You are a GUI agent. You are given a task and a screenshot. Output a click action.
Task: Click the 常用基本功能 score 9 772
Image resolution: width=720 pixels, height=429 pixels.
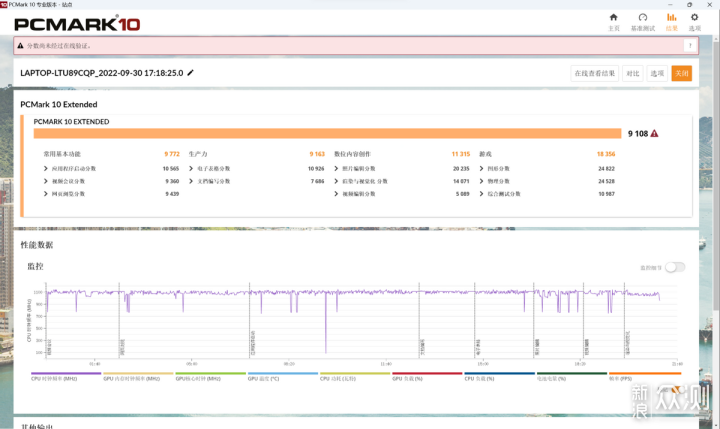(172, 154)
